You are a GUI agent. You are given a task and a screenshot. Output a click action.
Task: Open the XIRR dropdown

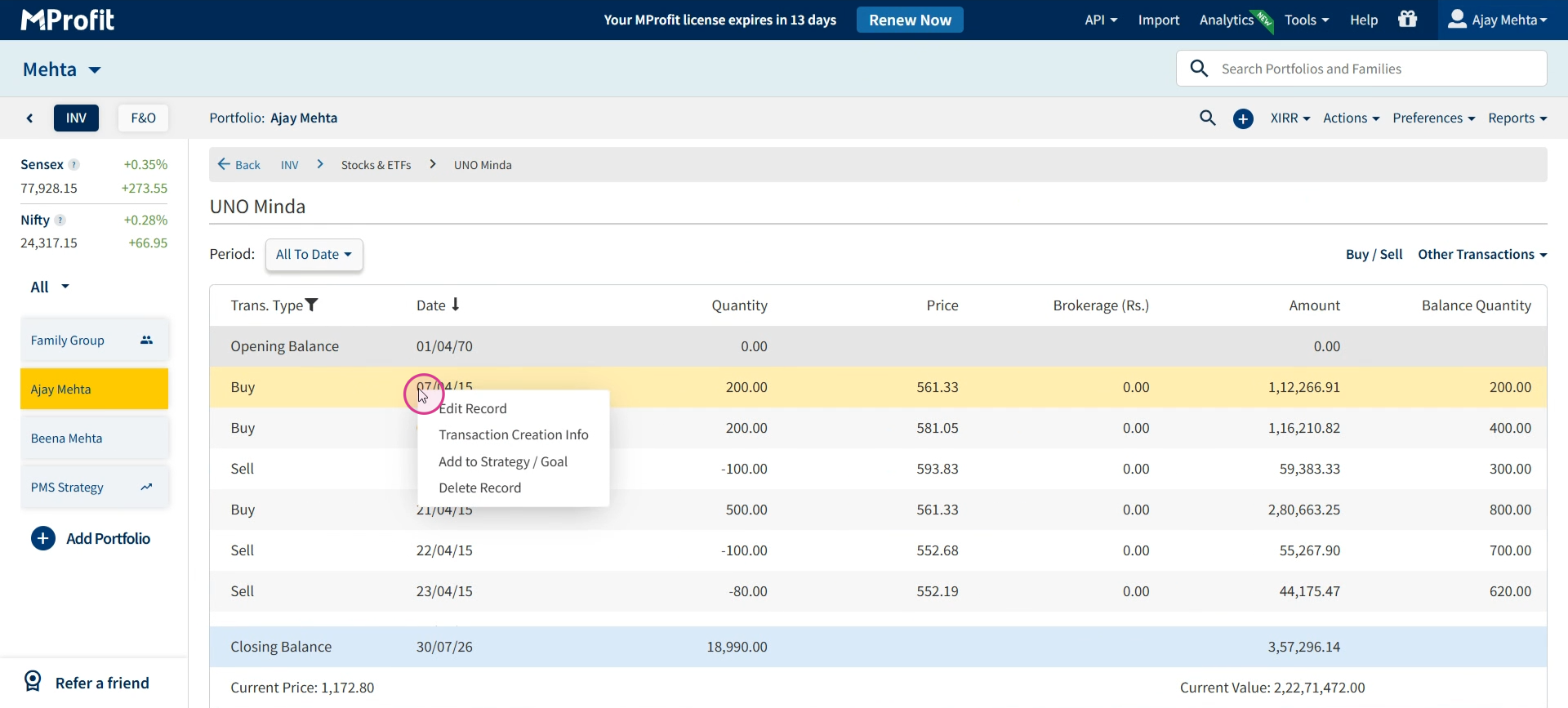coord(1290,118)
